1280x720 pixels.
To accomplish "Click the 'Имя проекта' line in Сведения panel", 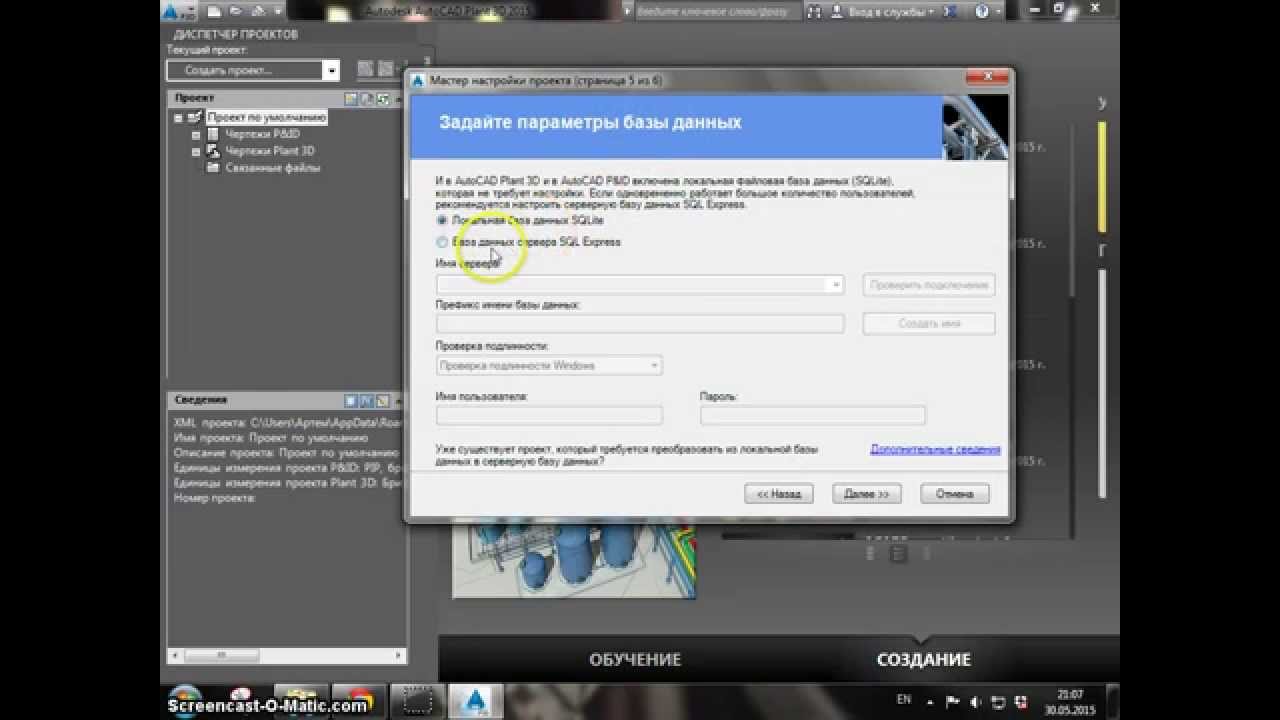I will click(271, 438).
